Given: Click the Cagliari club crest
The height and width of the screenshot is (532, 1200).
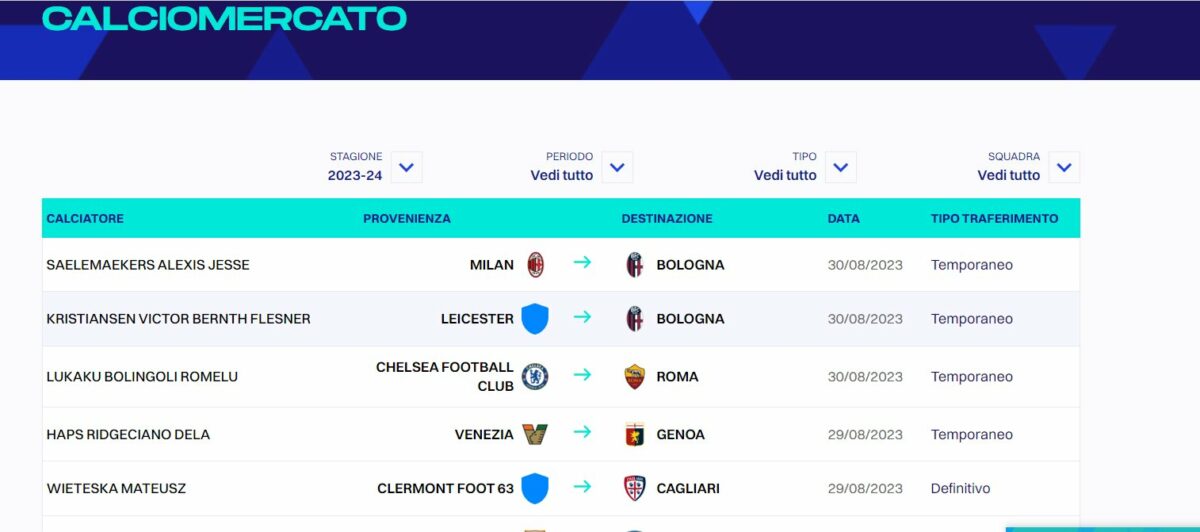Looking at the screenshot, I should (x=635, y=489).
